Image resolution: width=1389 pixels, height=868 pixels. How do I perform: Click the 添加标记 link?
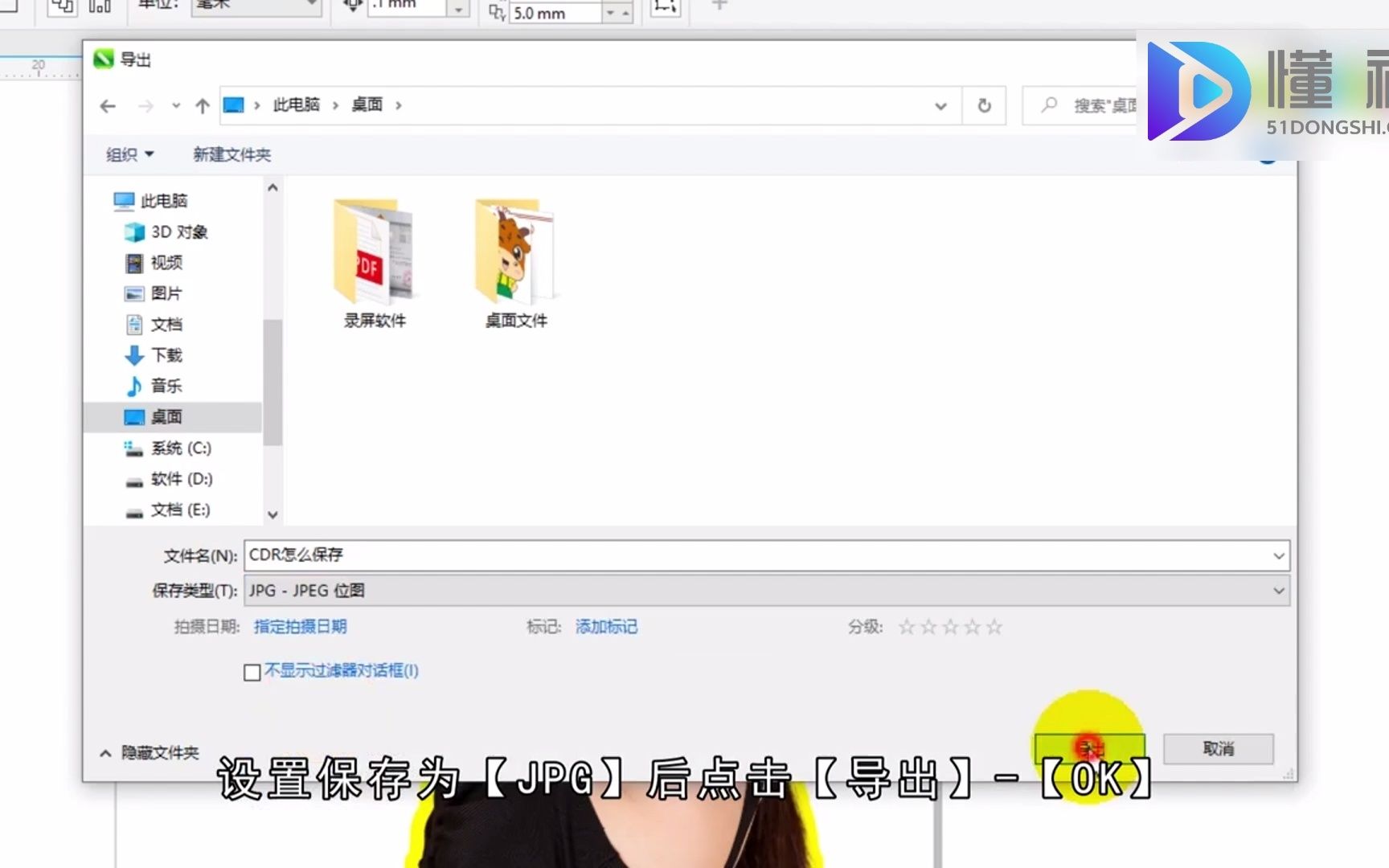[x=606, y=626]
